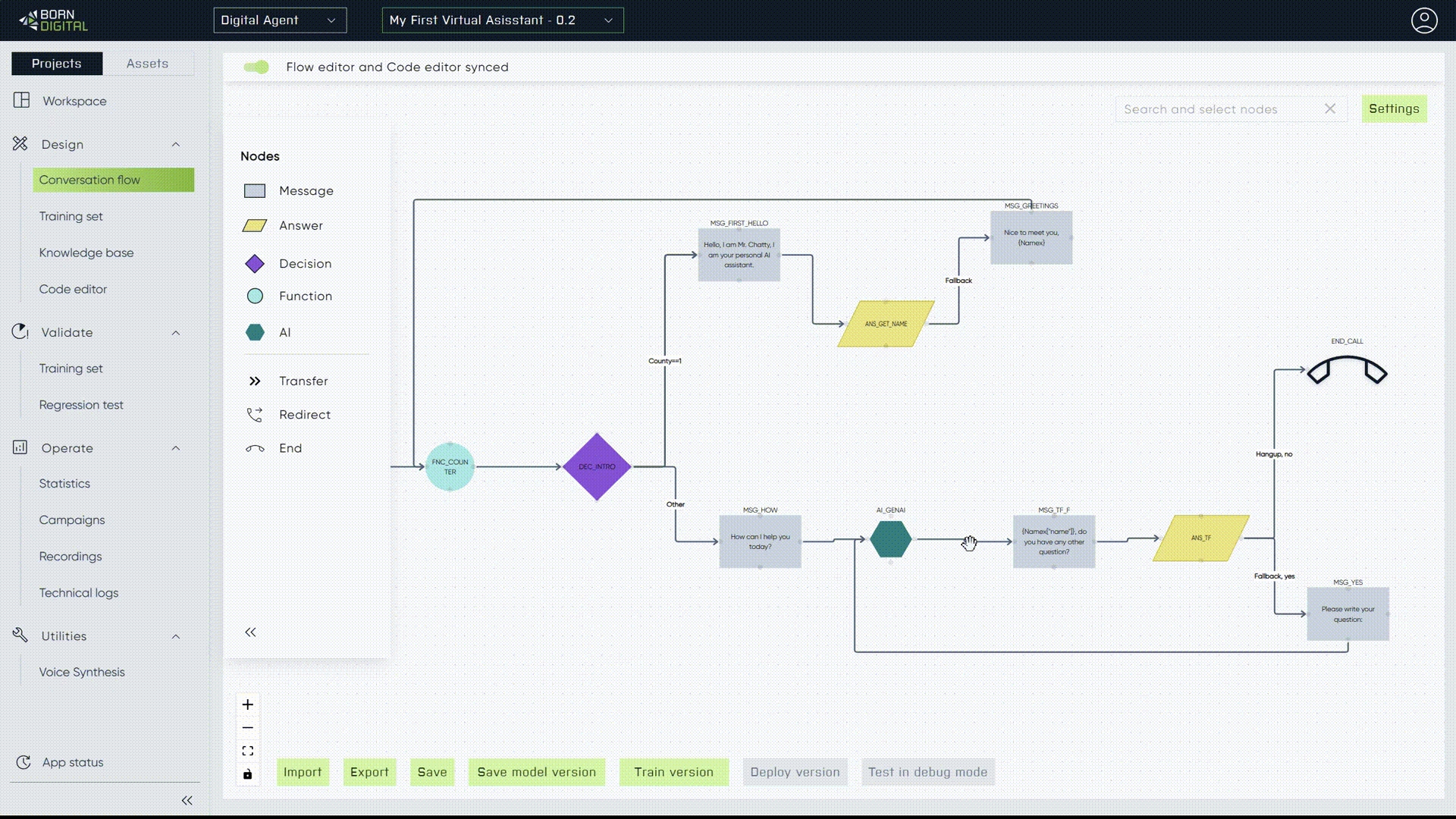
Task: Open the My First Virtual Assistant version dropdown
Action: click(x=502, y=20)
